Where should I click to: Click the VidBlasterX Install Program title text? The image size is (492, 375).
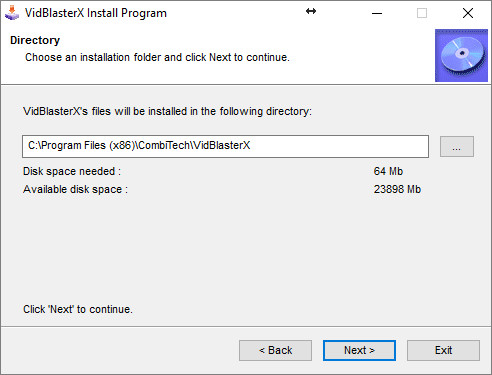click(96, 13)
